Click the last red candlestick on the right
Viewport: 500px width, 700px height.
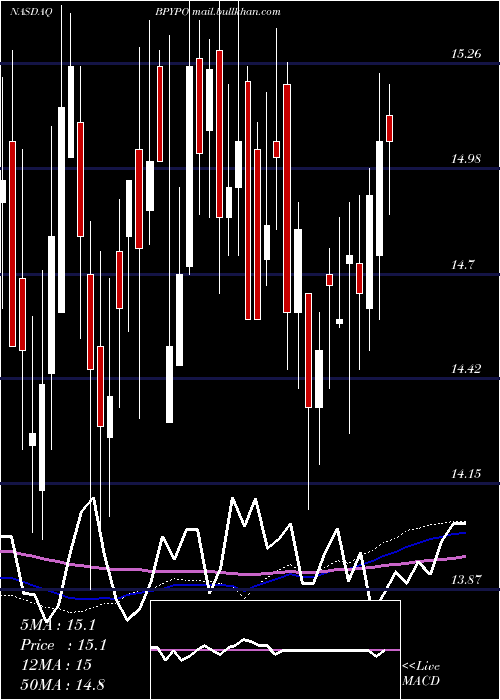point(389,129)
